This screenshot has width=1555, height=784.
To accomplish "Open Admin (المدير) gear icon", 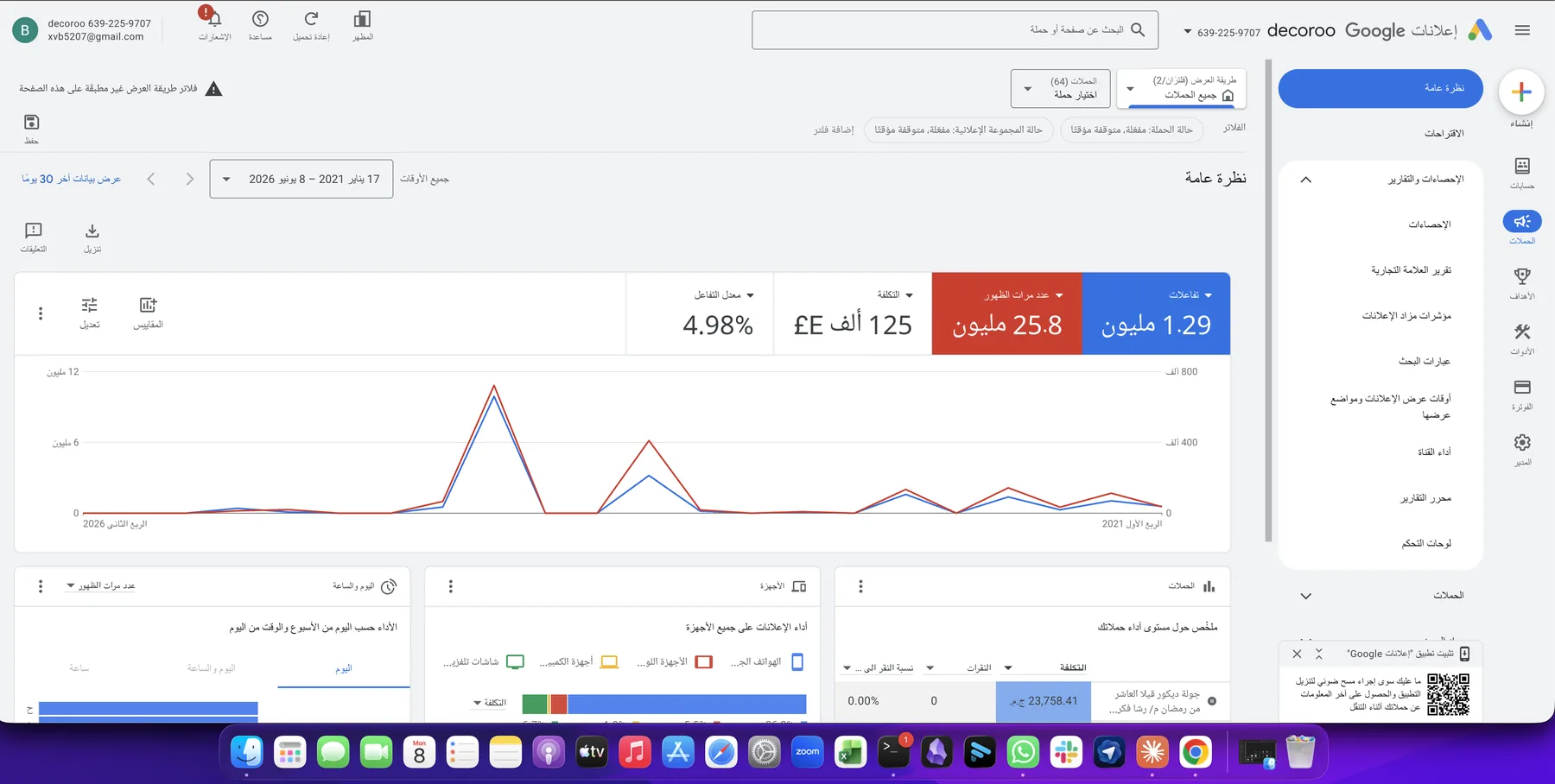I will pyautogui.click(x=1522, y=442).
